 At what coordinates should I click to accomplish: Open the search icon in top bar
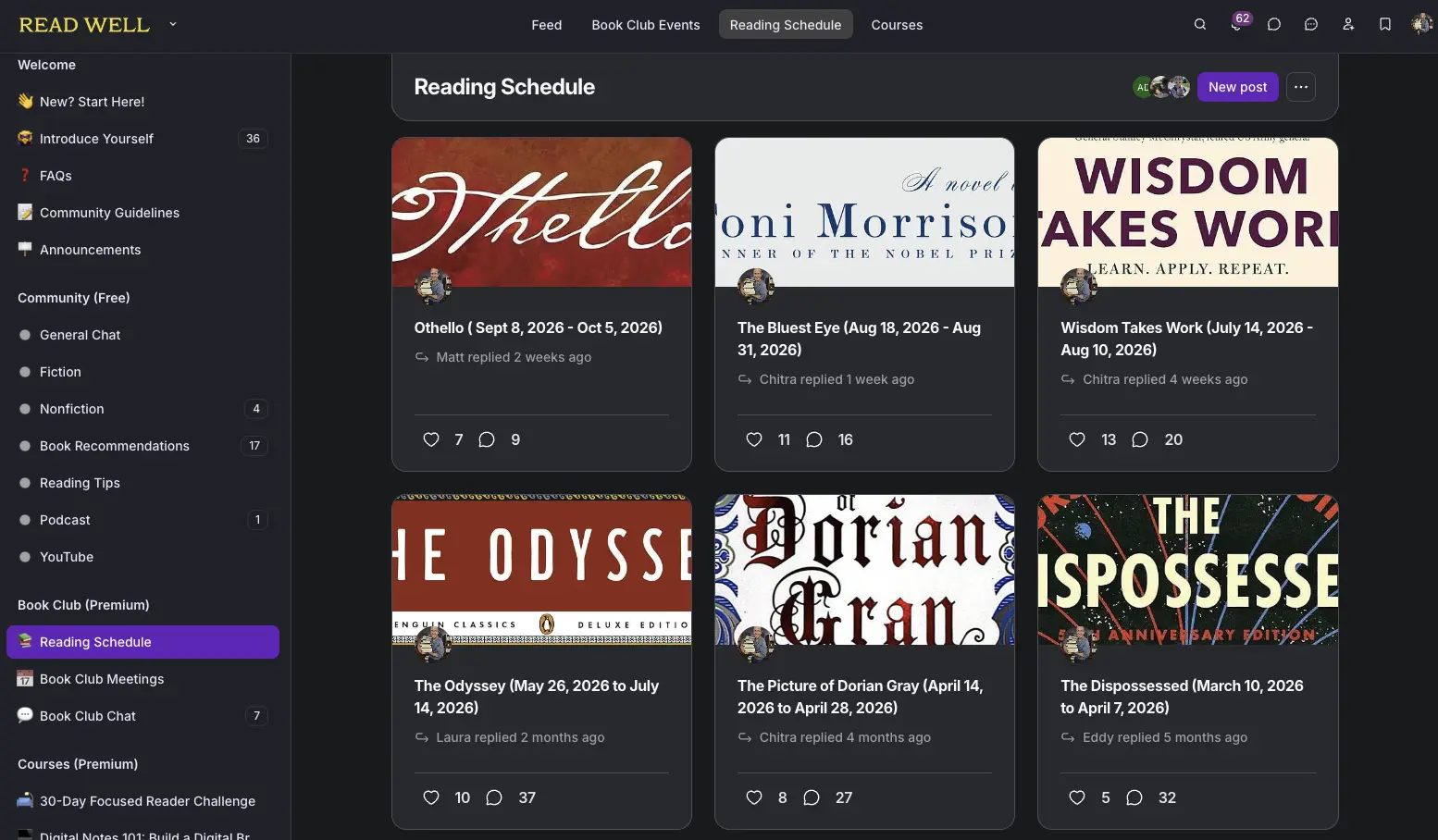click(x=1200, y=25)
